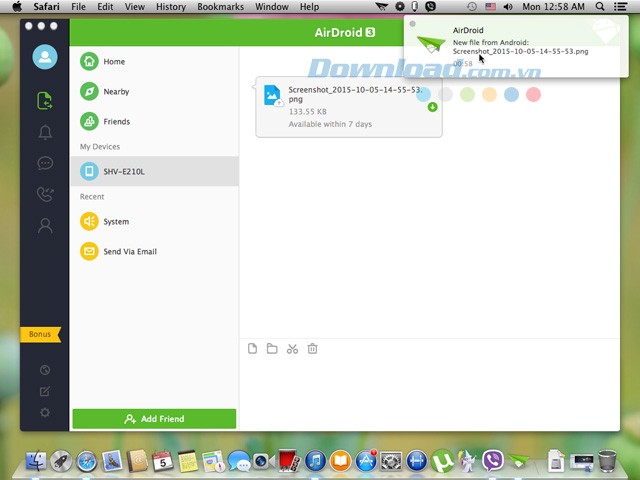Viewport: 640px width, 480px height.
Task: Open the Notification Center list icon
Action: tap(620, 7)
